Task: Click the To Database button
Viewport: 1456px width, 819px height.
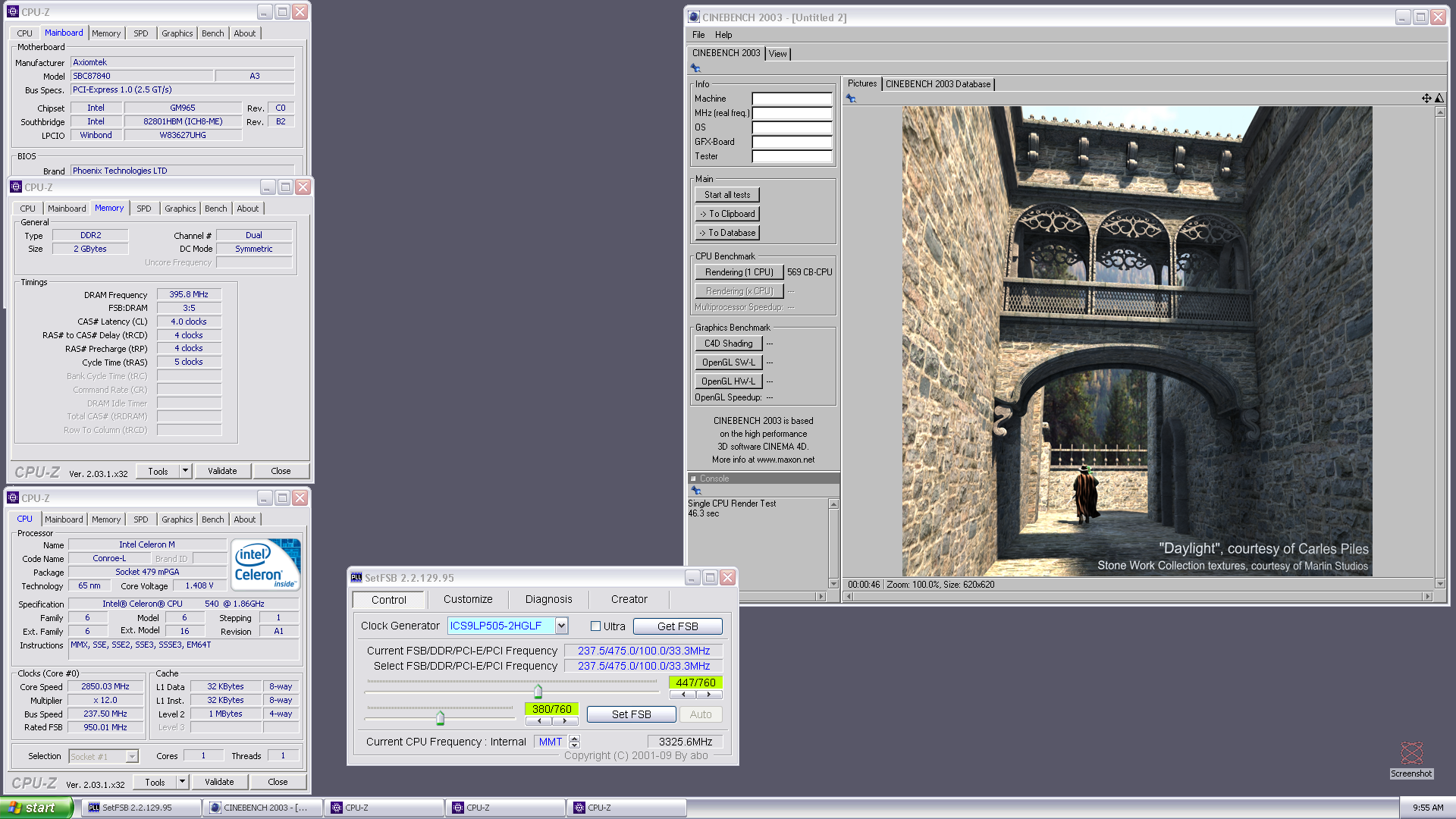Action: [x=727, y=233]
